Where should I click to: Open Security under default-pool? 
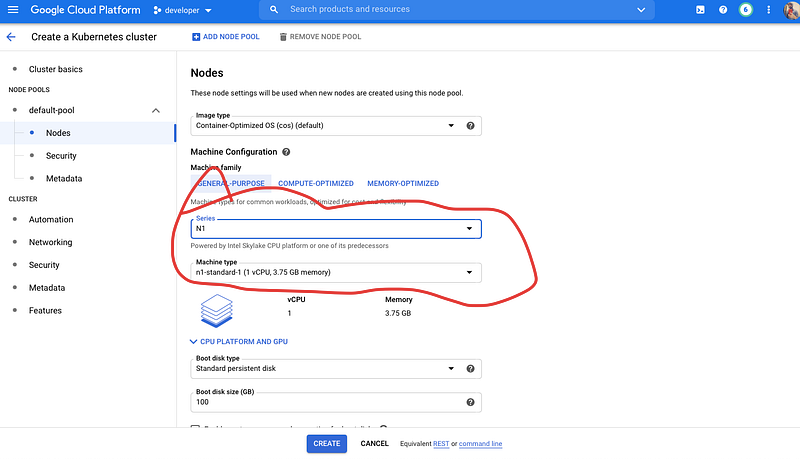click(61, 156)
